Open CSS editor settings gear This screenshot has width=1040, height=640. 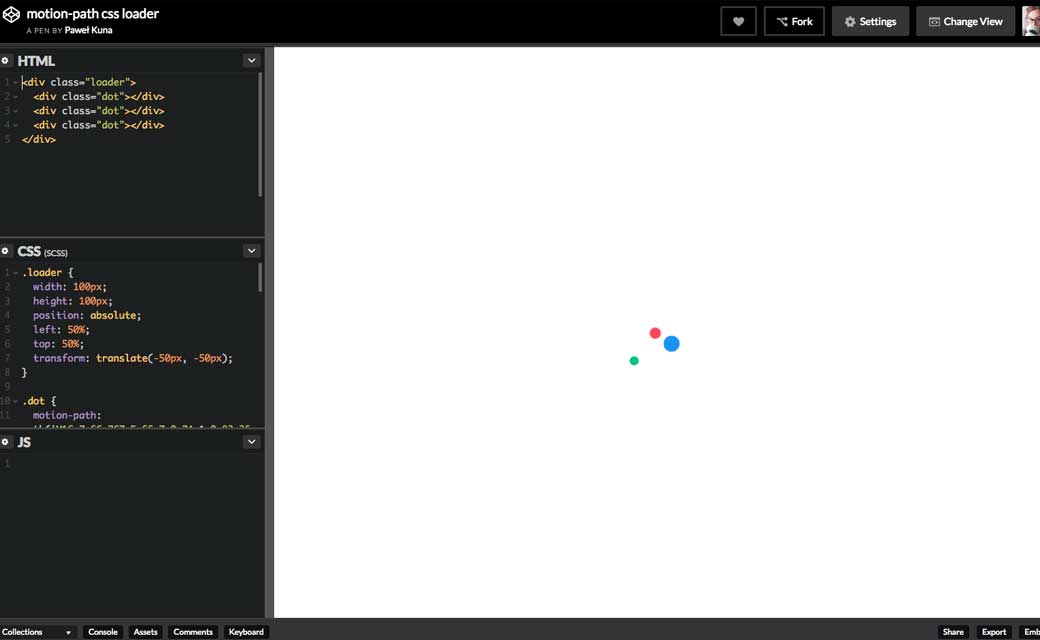(x=5, y=251)
